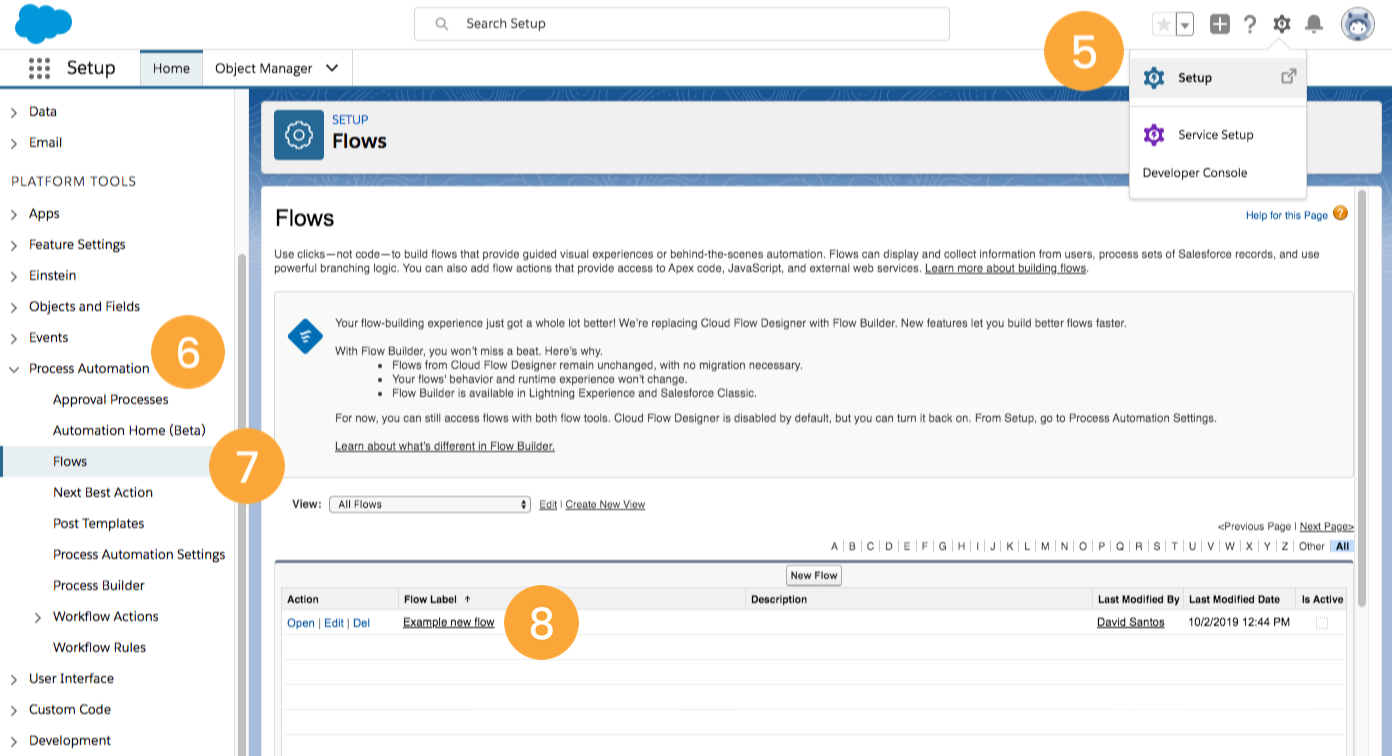Expand the Feature Settings section
This screenshot has height=756, width=1392.
pos(14,245)
